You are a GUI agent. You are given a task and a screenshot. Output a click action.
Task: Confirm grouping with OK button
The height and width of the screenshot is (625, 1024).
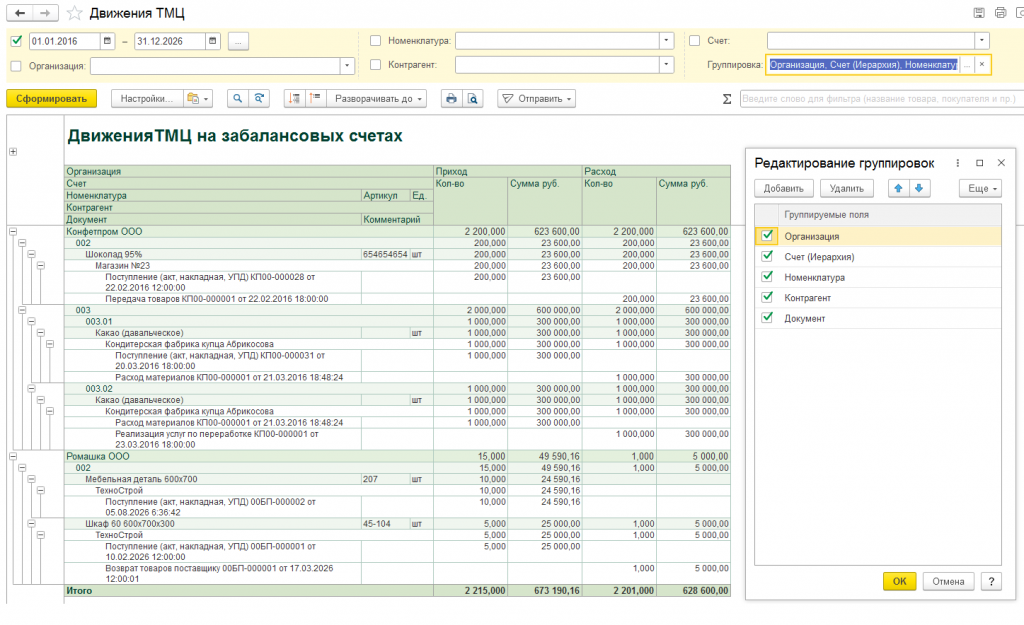tap(899, 581)
